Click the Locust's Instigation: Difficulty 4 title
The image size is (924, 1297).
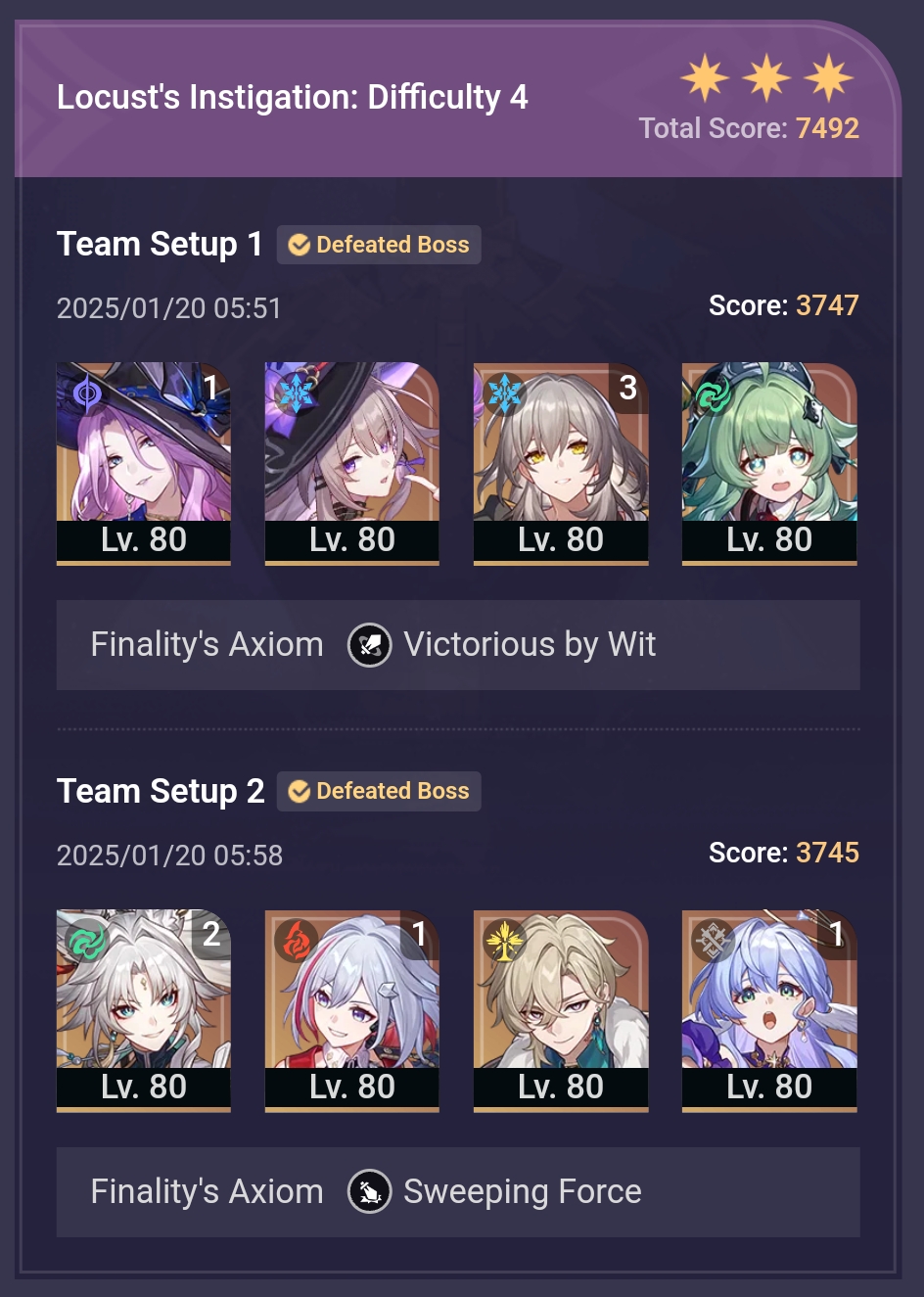click(292, 97)
